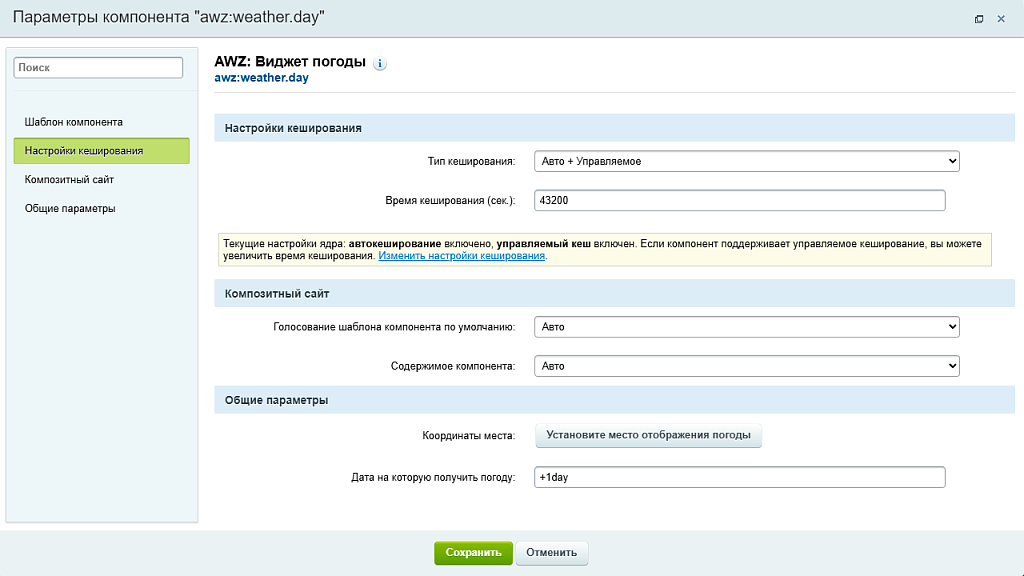This screenshot has height=576, width=1024.
Task: Focus the Поиск search field
Action: pyautogui.click(x=98, y=67)
